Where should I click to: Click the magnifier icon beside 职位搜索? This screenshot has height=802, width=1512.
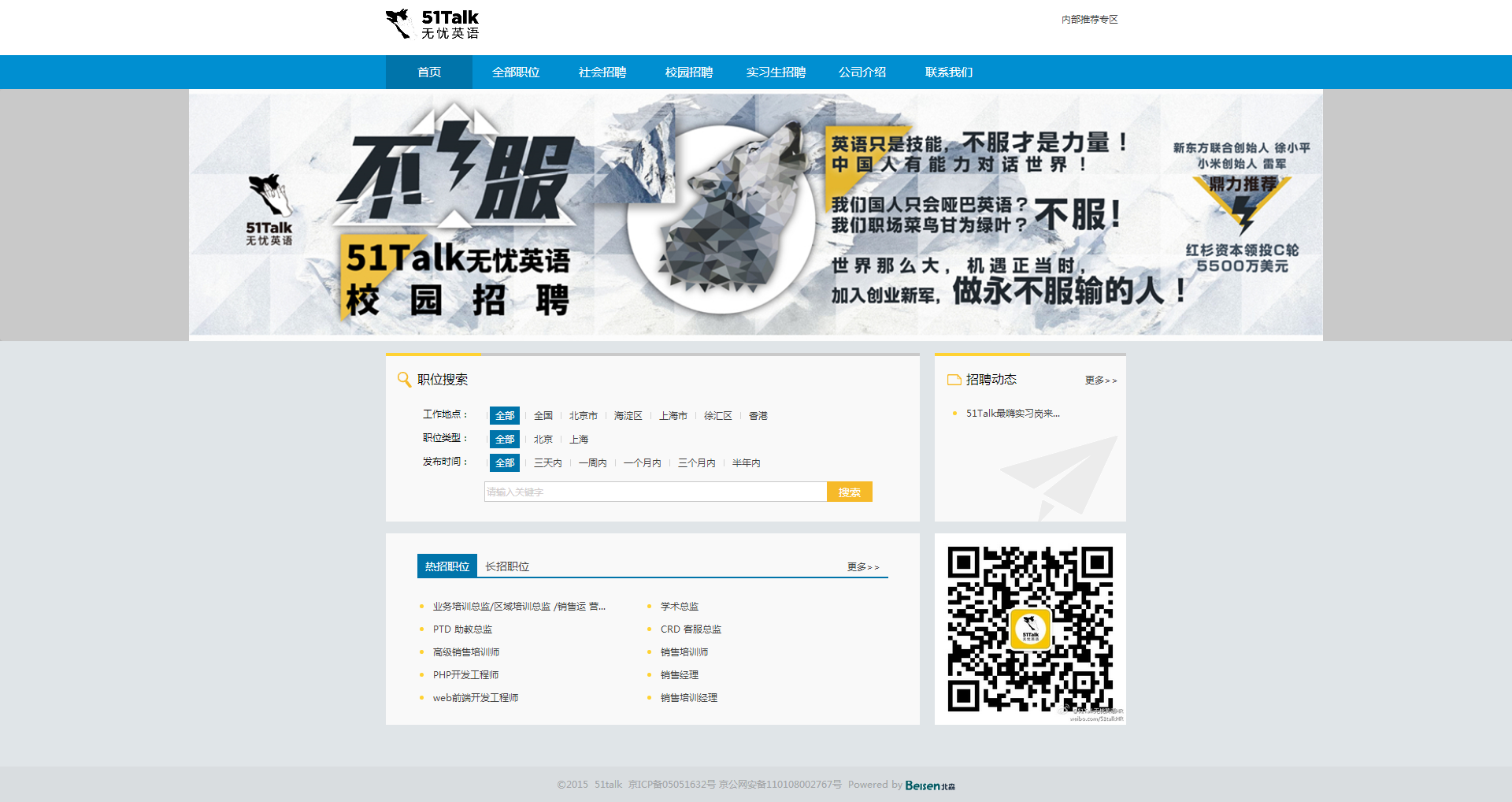404,380
